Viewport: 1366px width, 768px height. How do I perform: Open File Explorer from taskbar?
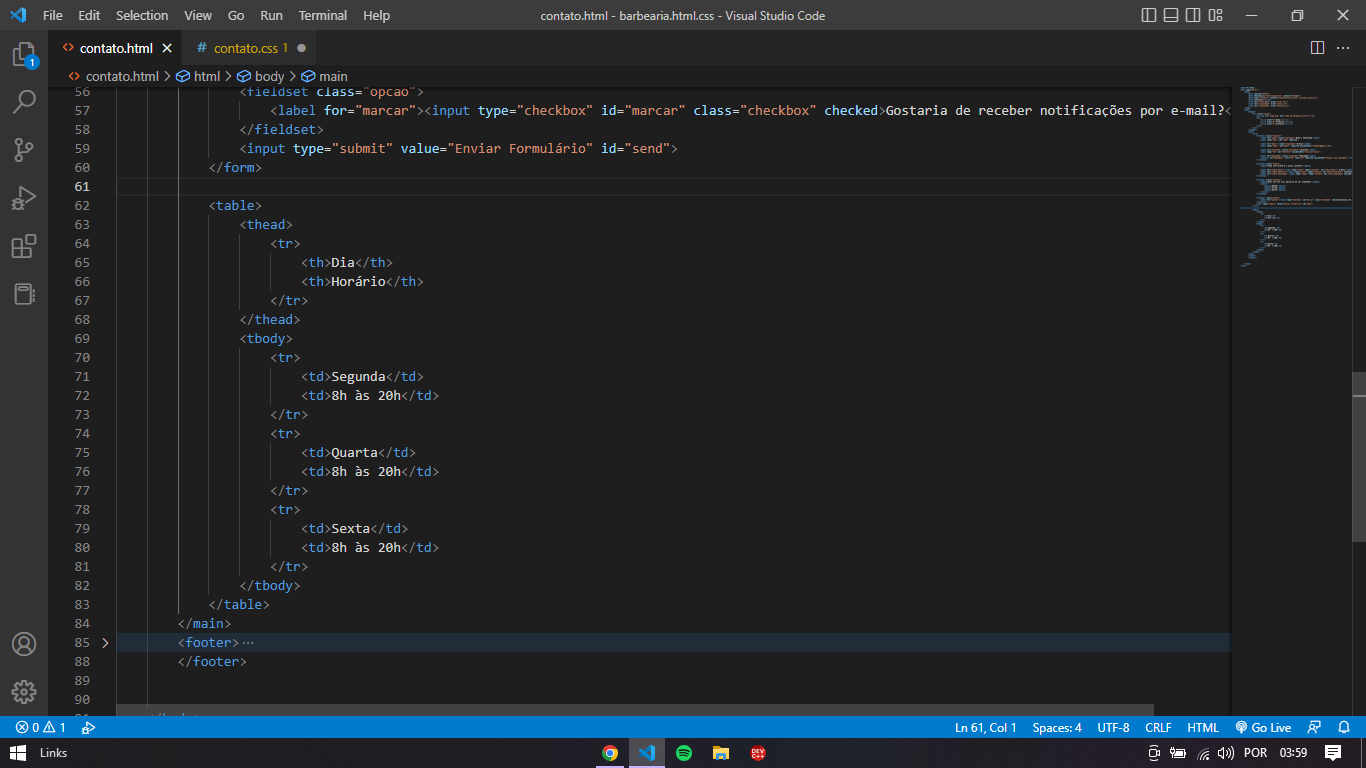tap(720, 753)
